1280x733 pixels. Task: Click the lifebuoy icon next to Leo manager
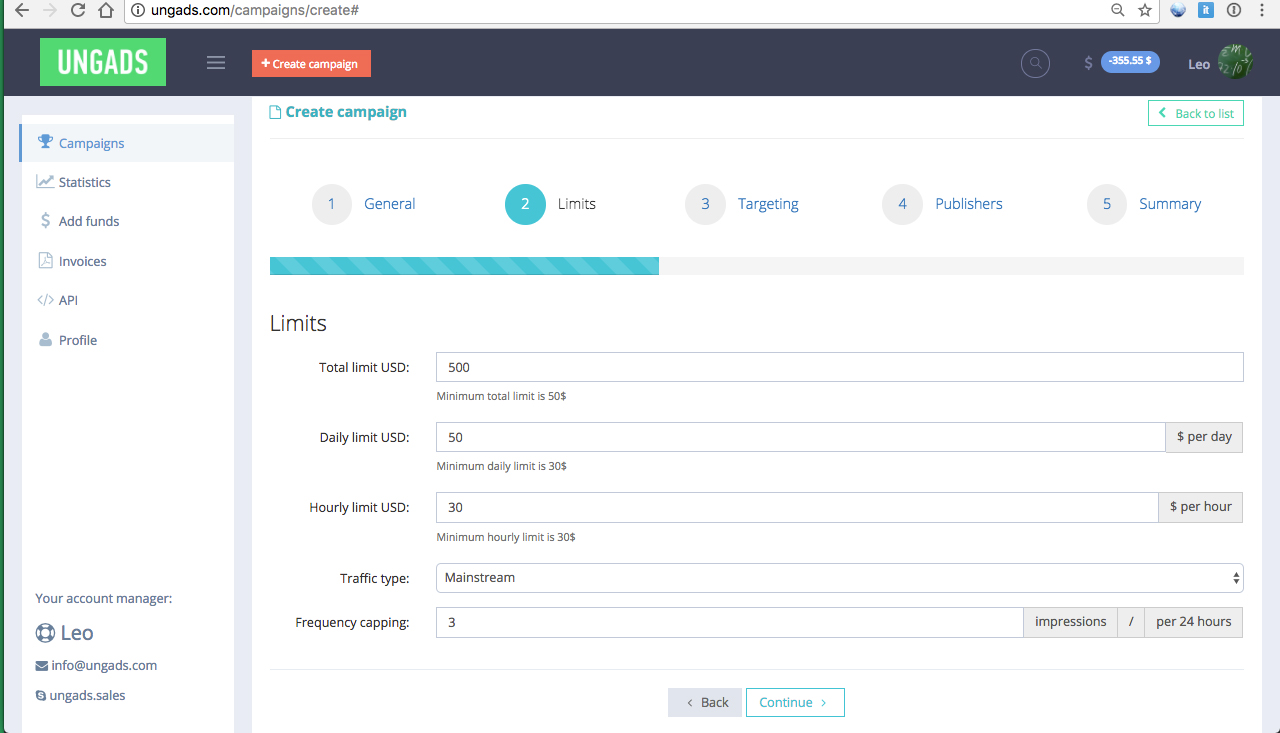point(45,633)
